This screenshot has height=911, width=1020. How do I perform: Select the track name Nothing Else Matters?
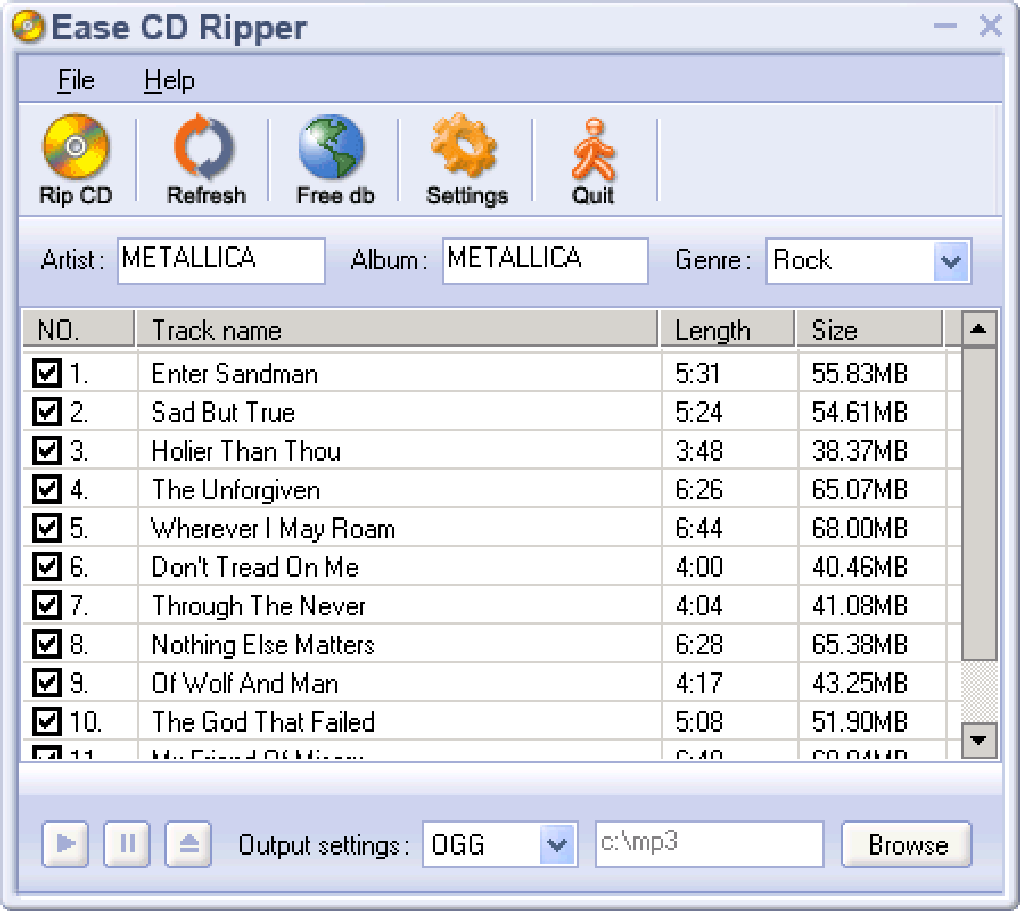point(263,645)
